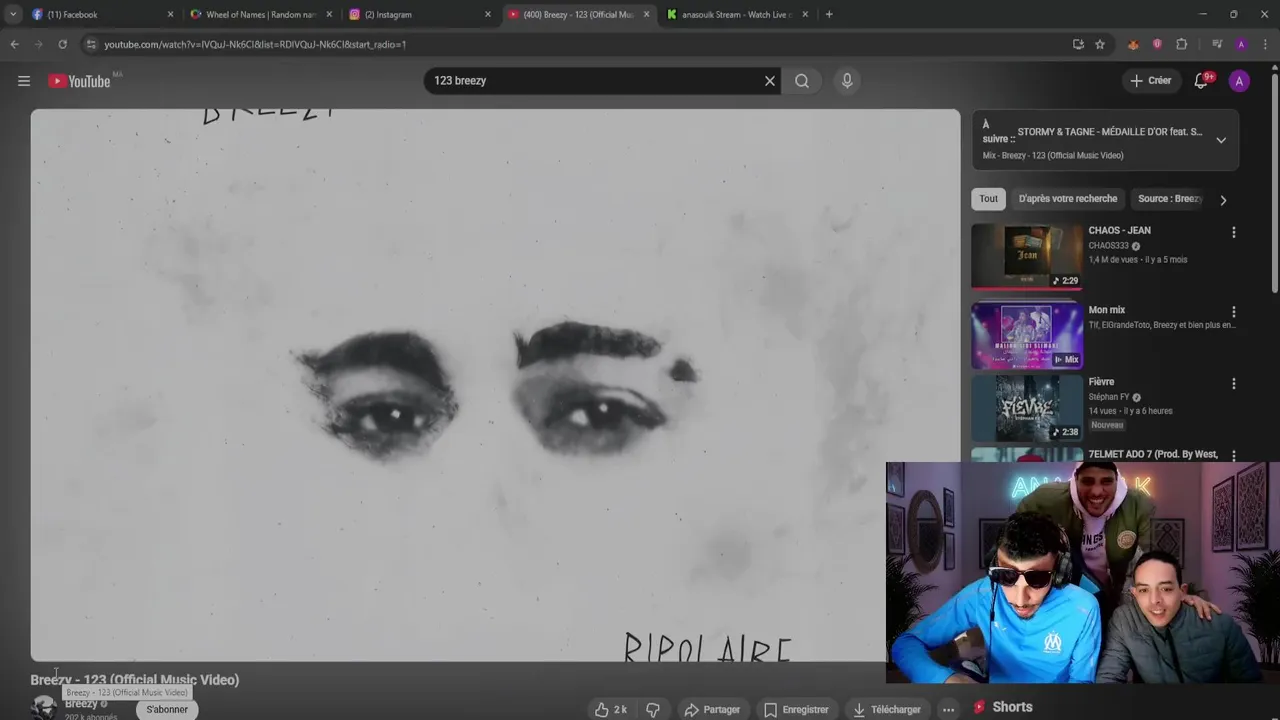Viewport: 1280px width, 720px height.
Task: Open the Breezy channel name link
Action: (81, 704)
